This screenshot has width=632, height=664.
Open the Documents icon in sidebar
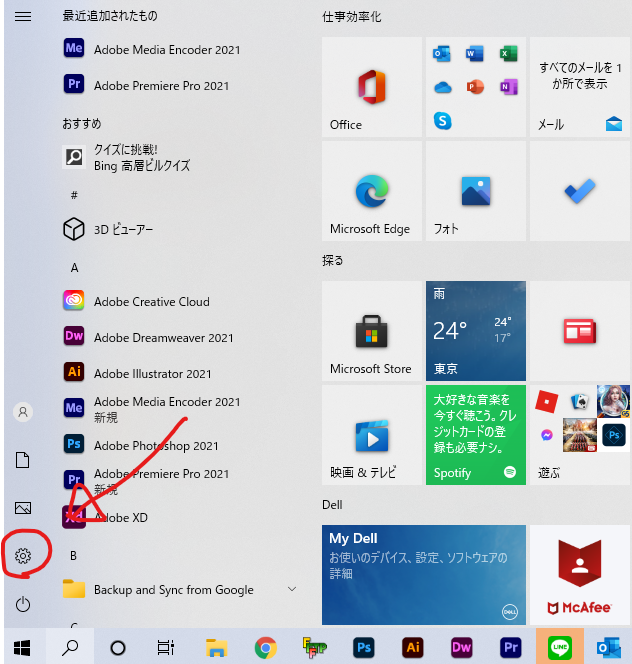coord(23,460)
